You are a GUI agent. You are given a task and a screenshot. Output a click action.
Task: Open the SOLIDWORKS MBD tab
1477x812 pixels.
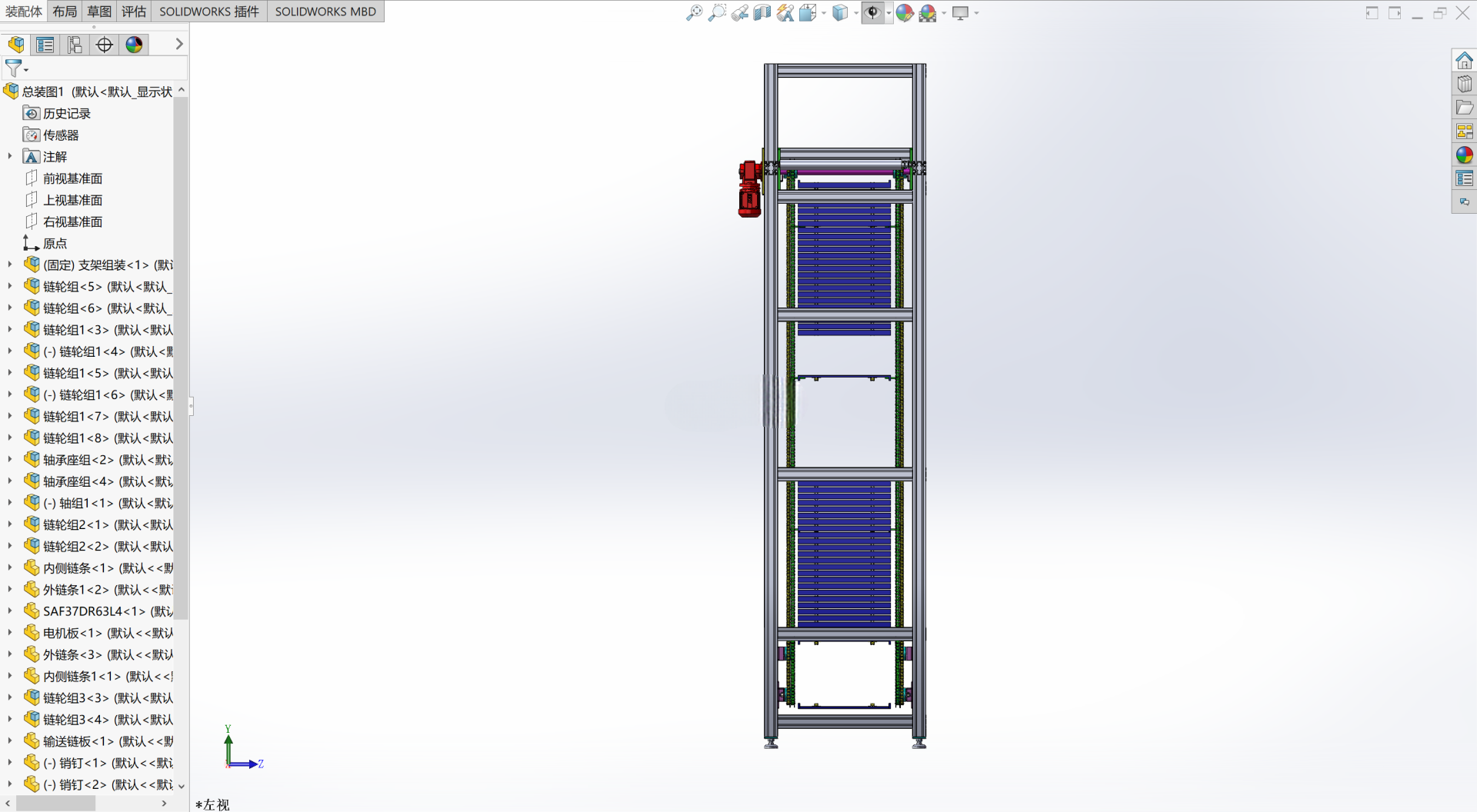tap(325, 12)
